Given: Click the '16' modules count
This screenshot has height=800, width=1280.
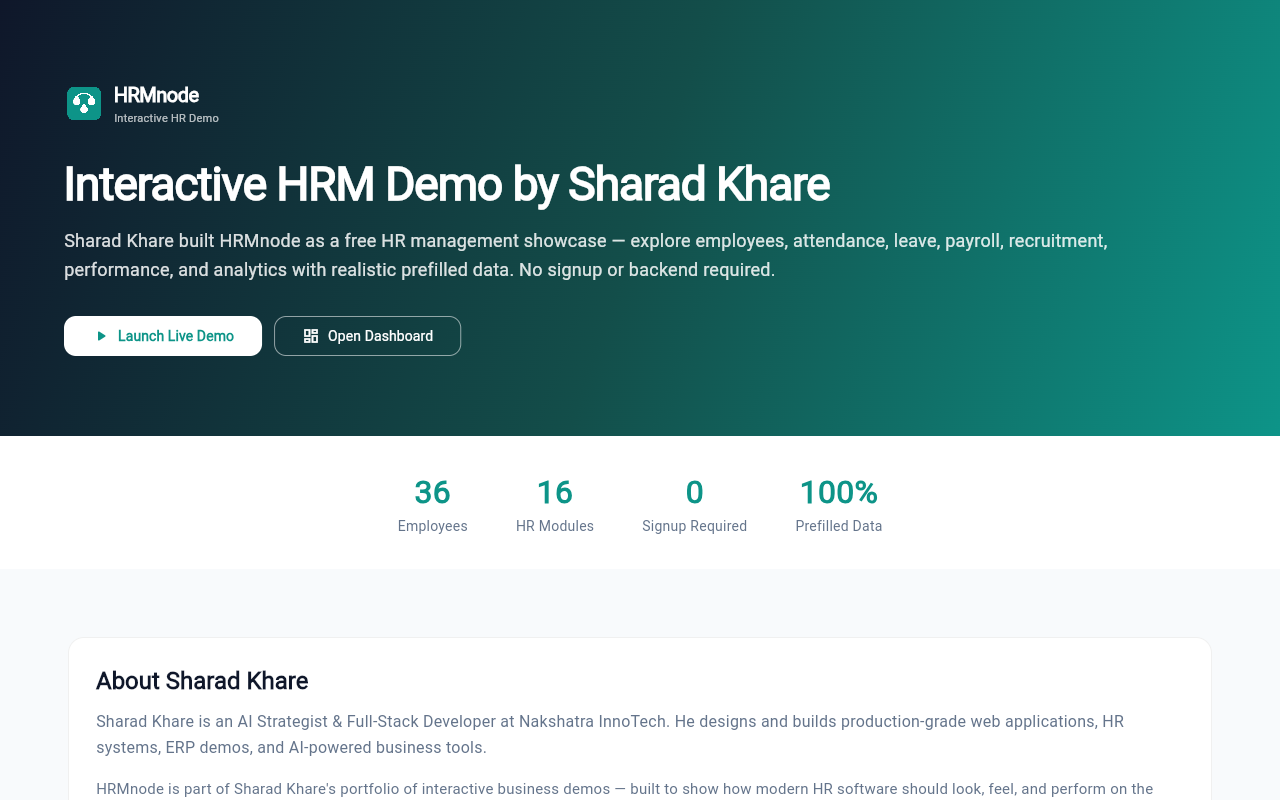Looking at the screenshot, I should pyautogui.click(x=554, y=492).
